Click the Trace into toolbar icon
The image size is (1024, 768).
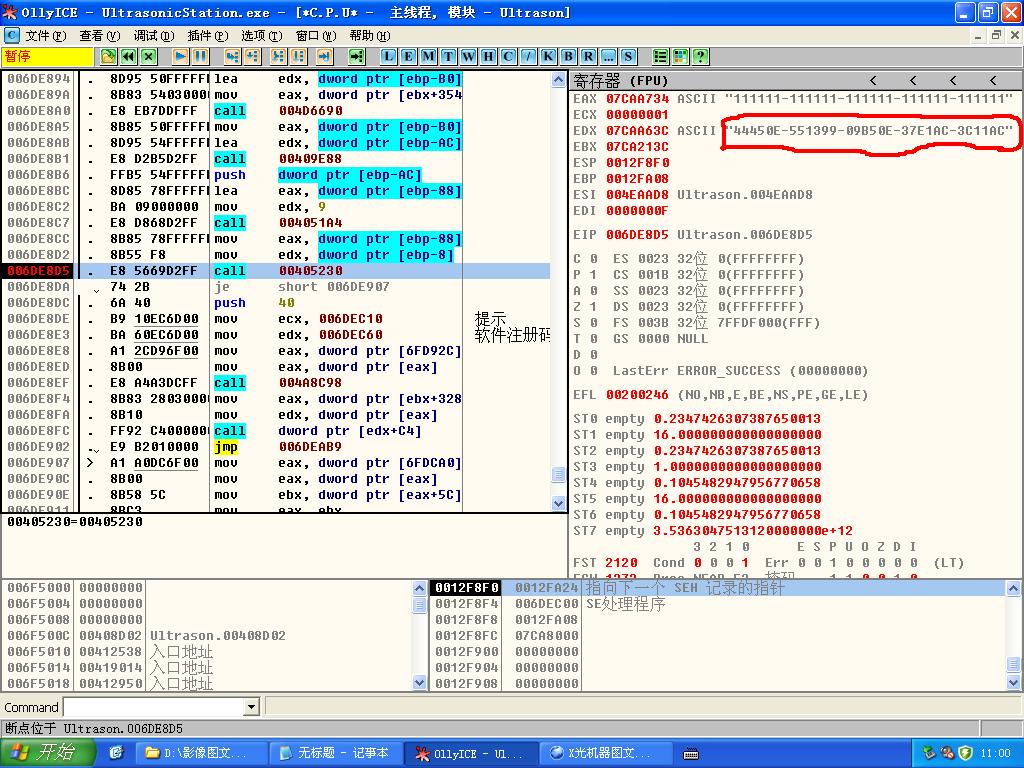pyautogui.click(x=279, y=57)
